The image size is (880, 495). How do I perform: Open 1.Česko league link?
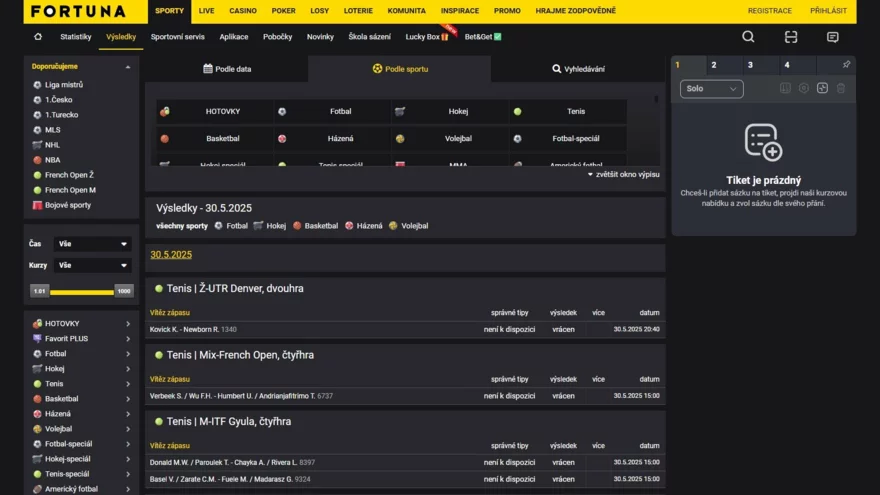tap(58, 100)
